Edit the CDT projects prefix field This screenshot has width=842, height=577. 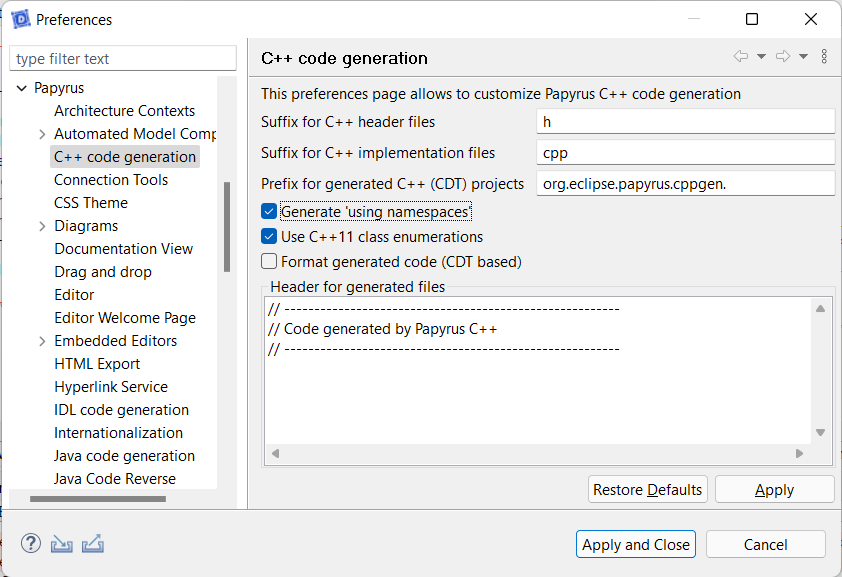[x=686, y=184]
